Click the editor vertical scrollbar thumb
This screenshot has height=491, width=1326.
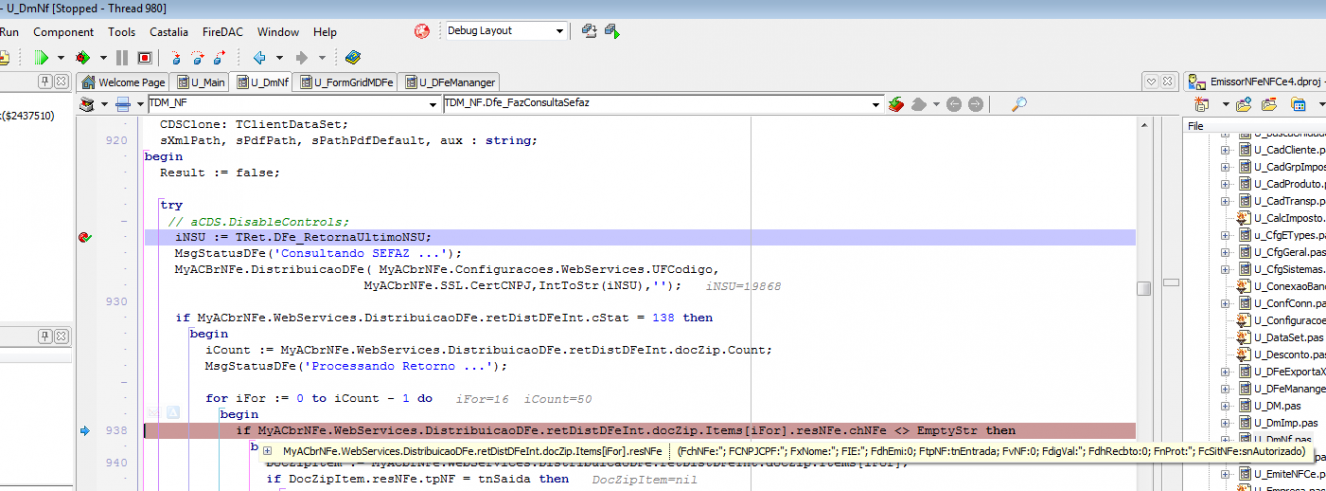[1143, 288]
